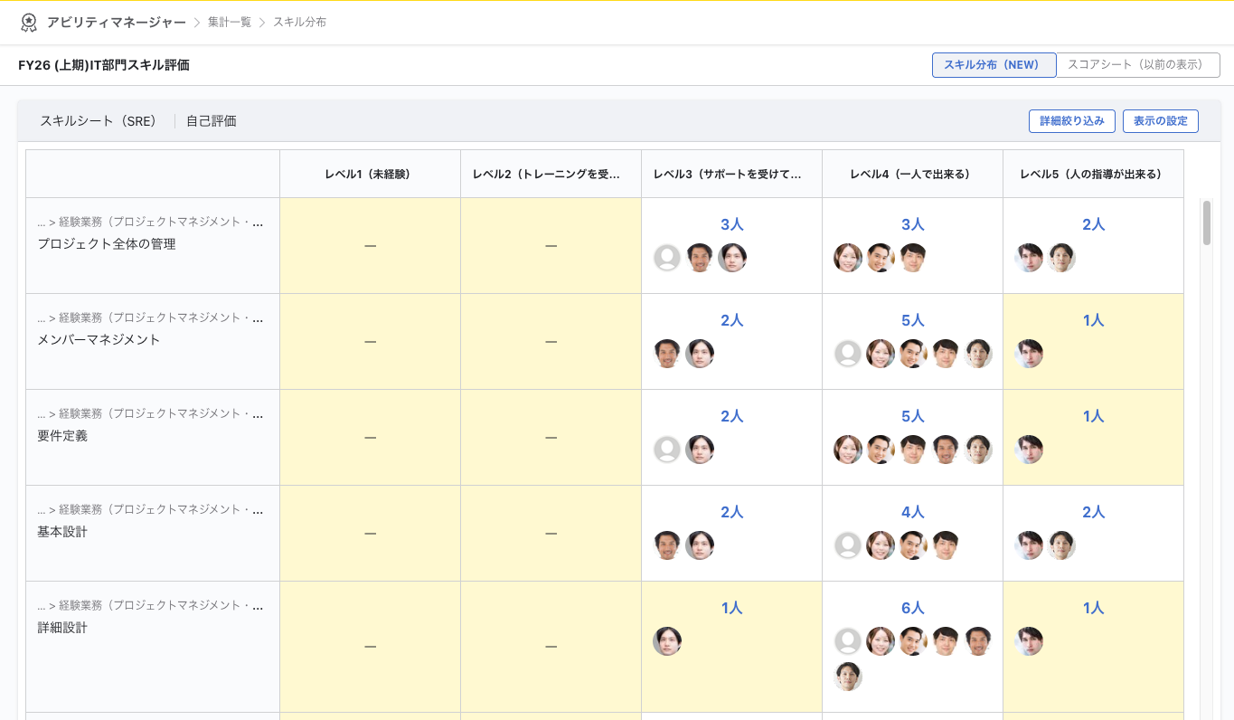Click レベル5（人の指導が出来る）column header
Screen dimensions: 1234x720
tap(1094, 174)
